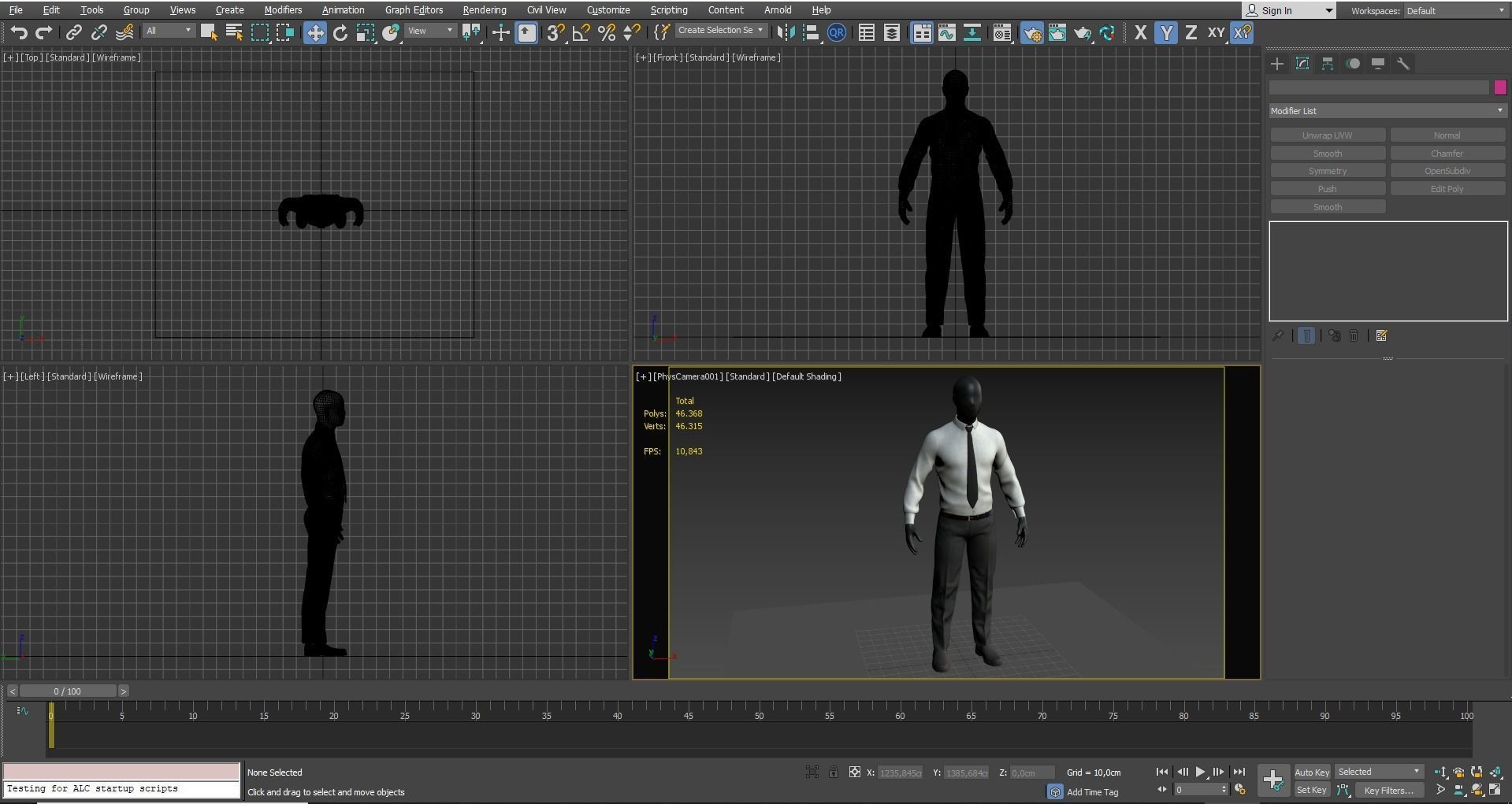Choose Rectangular Selection Region tool
The height and width of the screenshot is (804, 1512).
click(x=260, y=32)
